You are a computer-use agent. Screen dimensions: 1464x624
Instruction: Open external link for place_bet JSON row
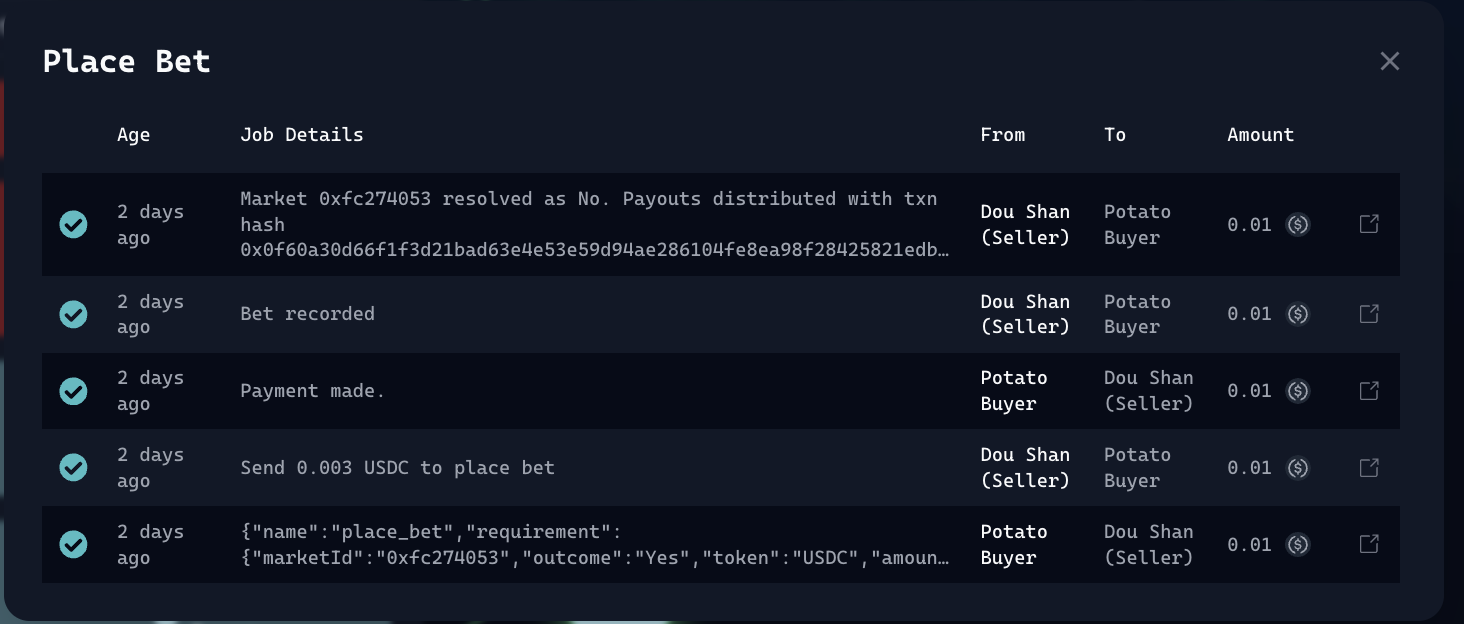tap(1369, 544)
